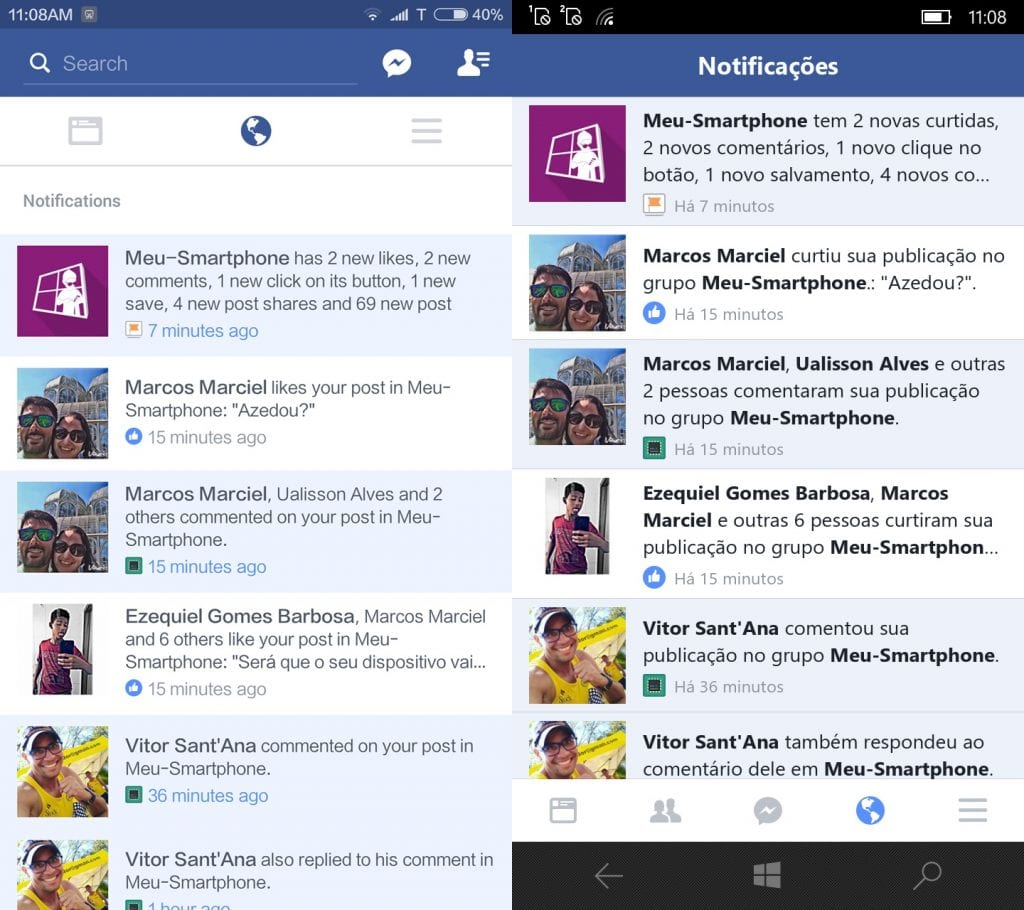Click the "7 minutes ago" timestamp
The width and height of the screenshot is (1024, 910).
click(203, 331)
